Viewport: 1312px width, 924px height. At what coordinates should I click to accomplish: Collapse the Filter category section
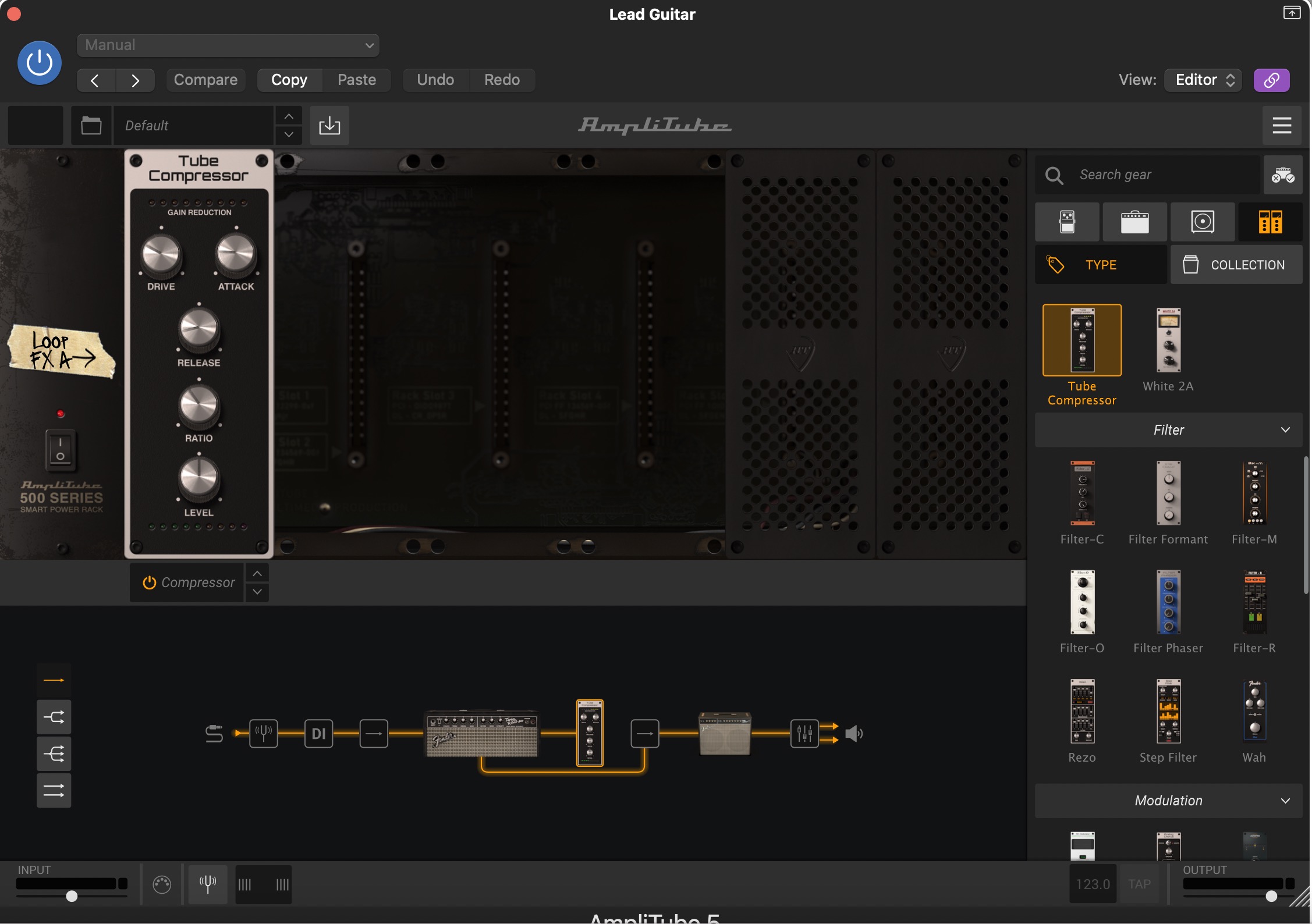coord(1168,430)
